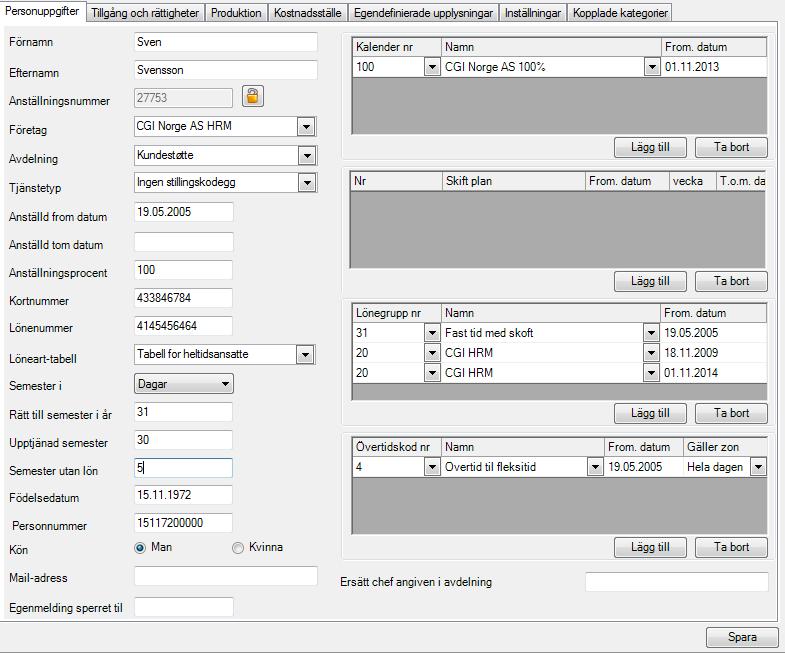This screenshot has width=785, height=653.
Task: Switch to Personuppgifter tab
Action: 42,11
